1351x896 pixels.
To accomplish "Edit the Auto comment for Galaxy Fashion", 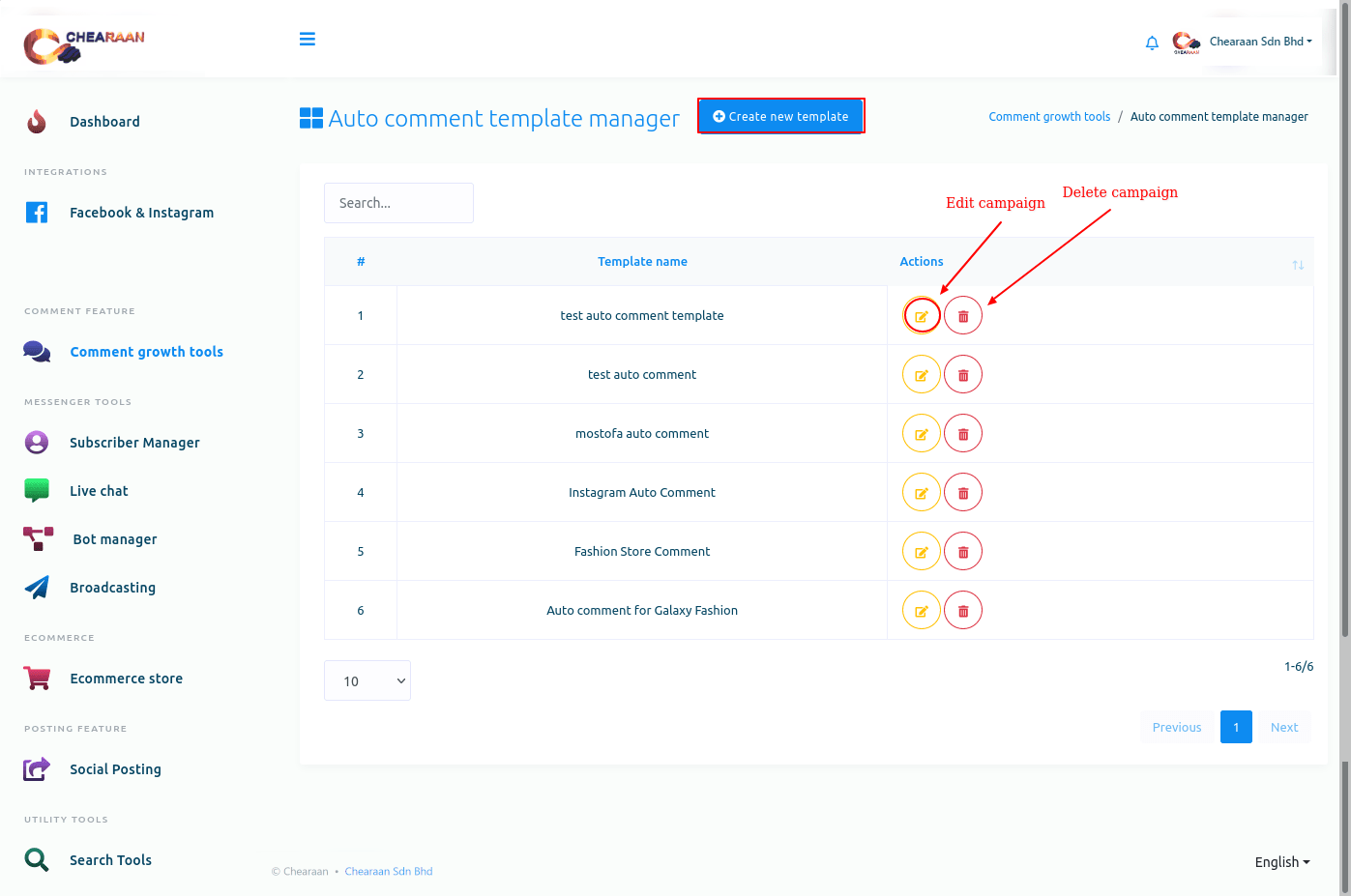I will [922, 611].
